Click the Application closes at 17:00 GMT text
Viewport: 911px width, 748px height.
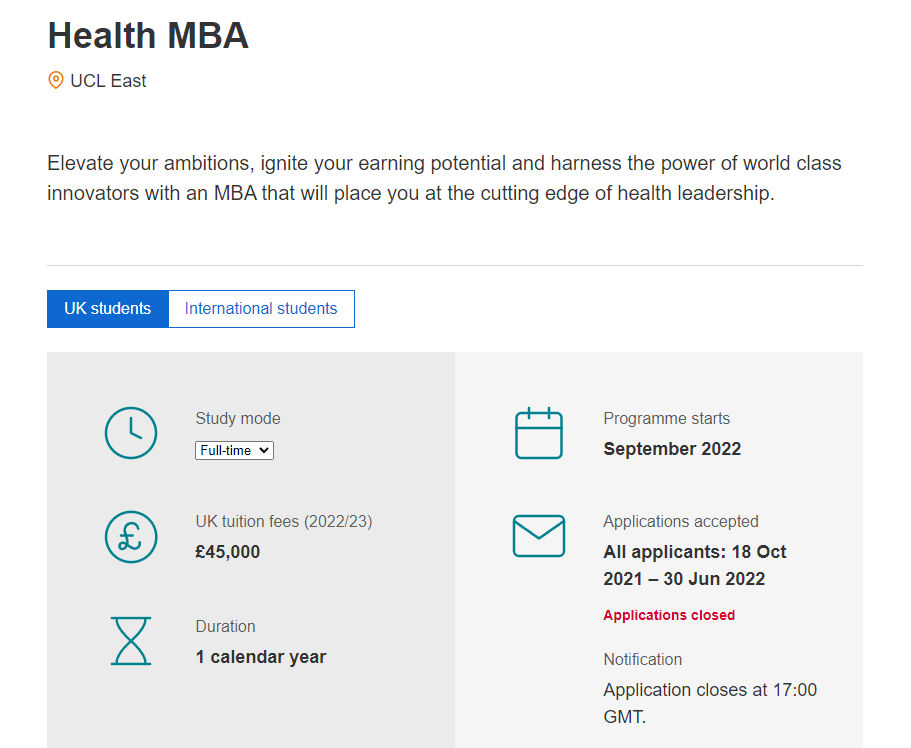(x=710, y=702)
